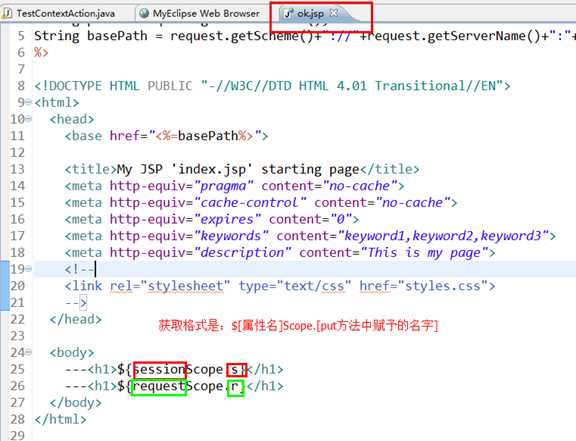Click the JSP file icon on ok.jsp tab
Image resolution: width=576 pixels, height=441 pixels.
(x=288, y=14)
